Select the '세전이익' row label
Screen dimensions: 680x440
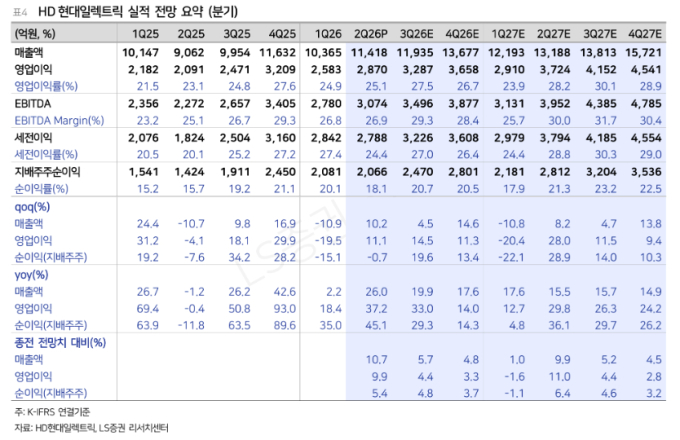pyautogui.click(x=33, y=138)
